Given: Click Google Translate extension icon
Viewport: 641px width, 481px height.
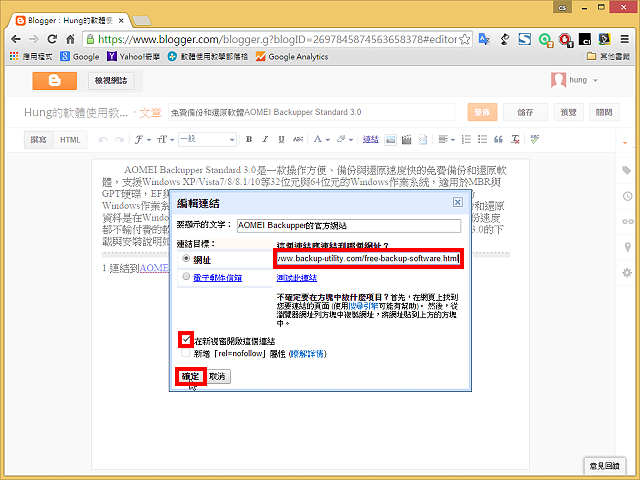Looking at the screenshot, I should click(484, 39).
